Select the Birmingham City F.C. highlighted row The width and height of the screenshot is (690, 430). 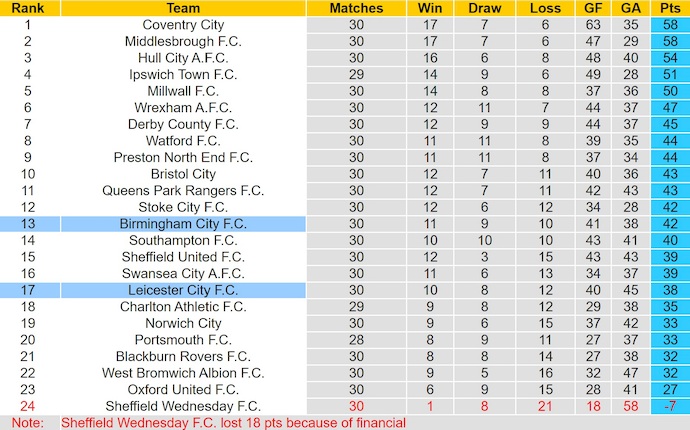click(183, 224)
